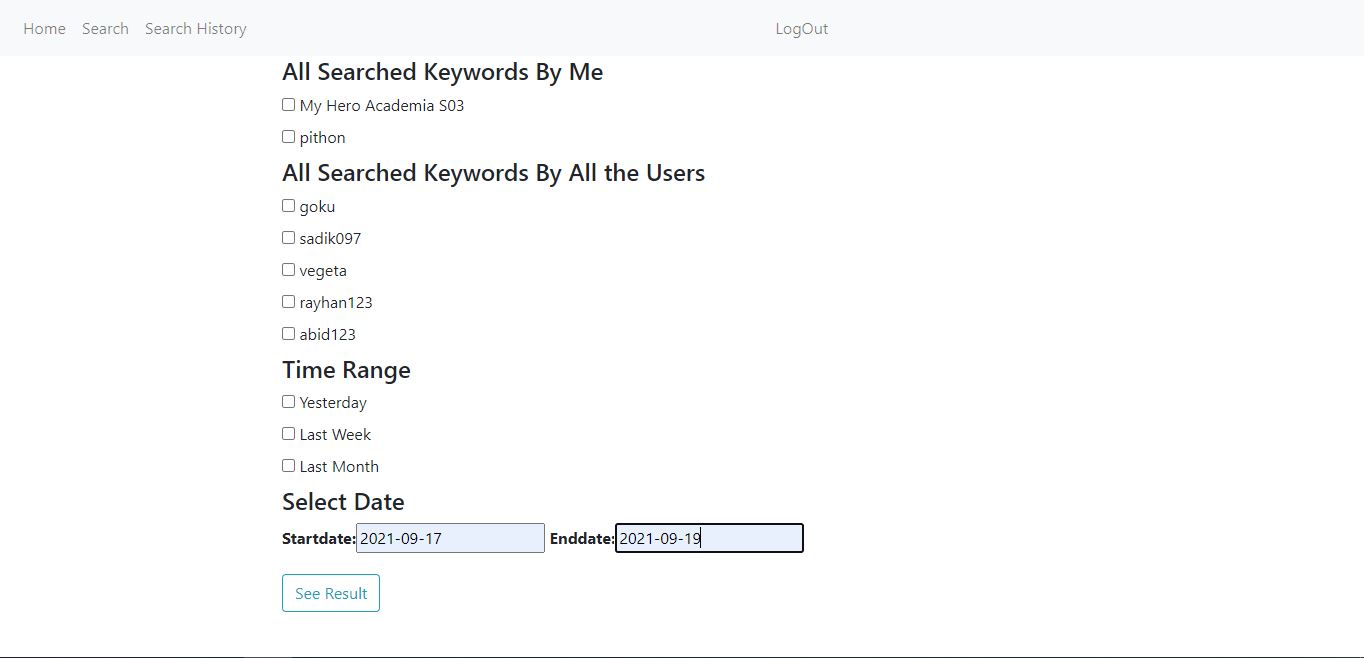Check the "vegeta" keyword checkbox
This screenshot has height=658, width=1364.
click(x=288, y=269)
